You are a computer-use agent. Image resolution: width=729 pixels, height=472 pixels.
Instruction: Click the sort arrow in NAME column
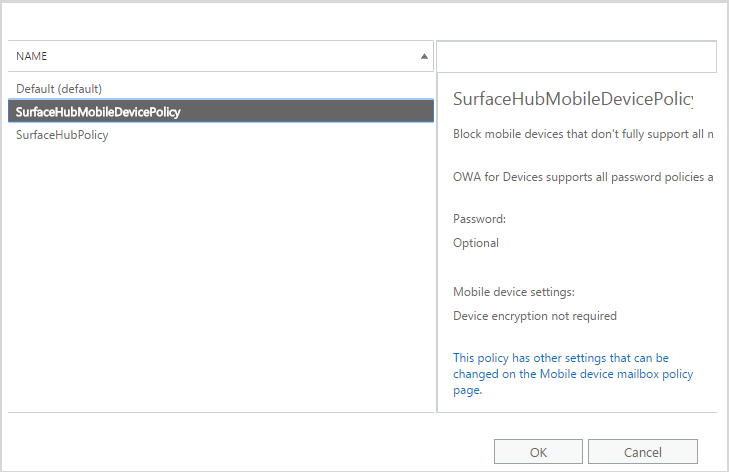424,57
